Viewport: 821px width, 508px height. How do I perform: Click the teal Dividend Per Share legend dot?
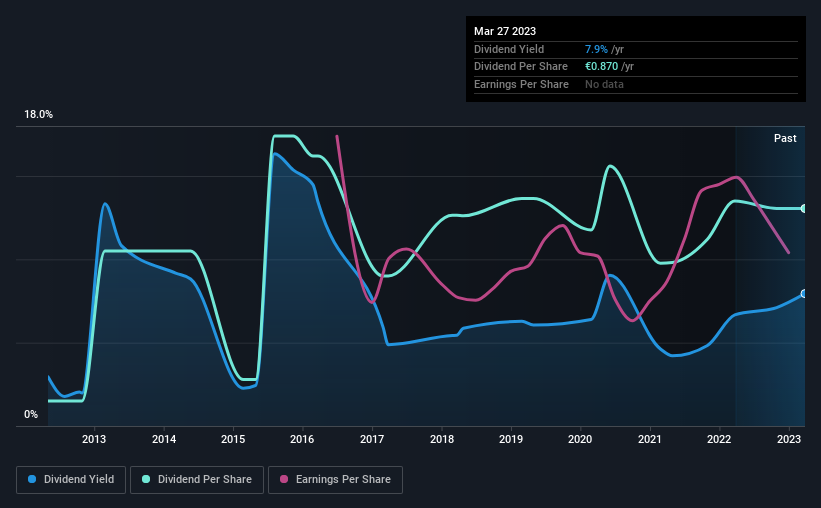coord(146,479)
